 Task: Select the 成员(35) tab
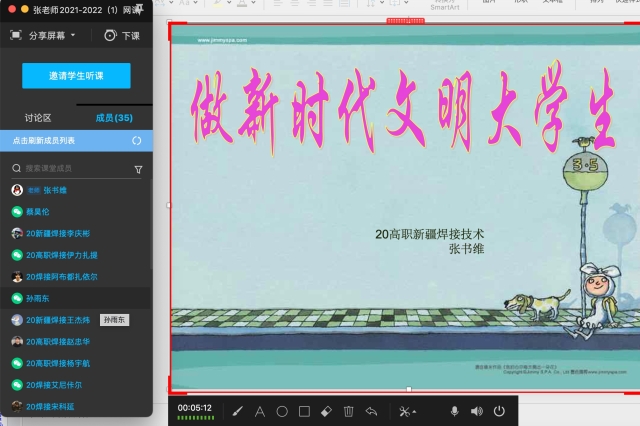click(114, 118)
